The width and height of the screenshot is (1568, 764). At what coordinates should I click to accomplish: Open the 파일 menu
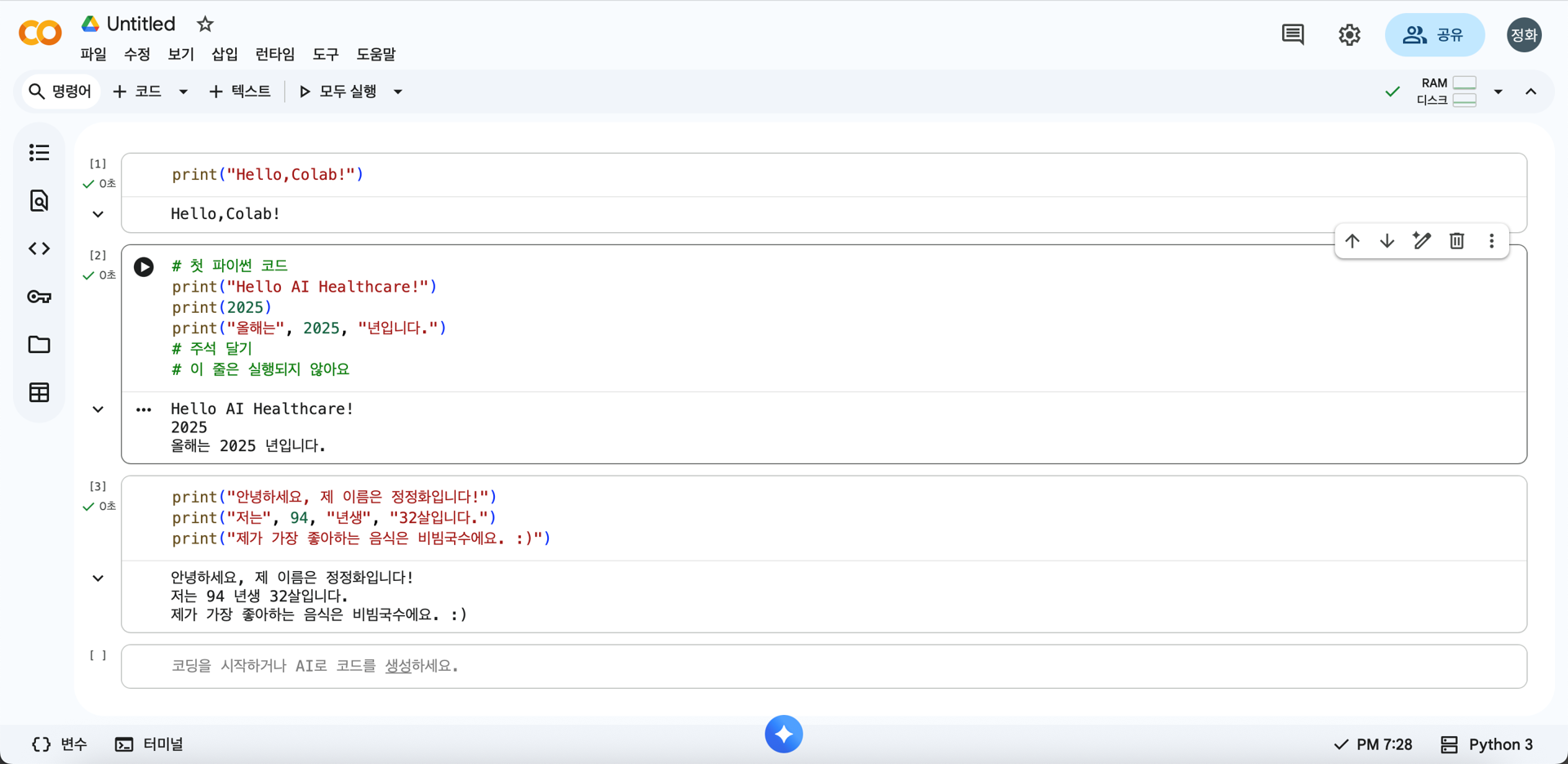(93, 55)
